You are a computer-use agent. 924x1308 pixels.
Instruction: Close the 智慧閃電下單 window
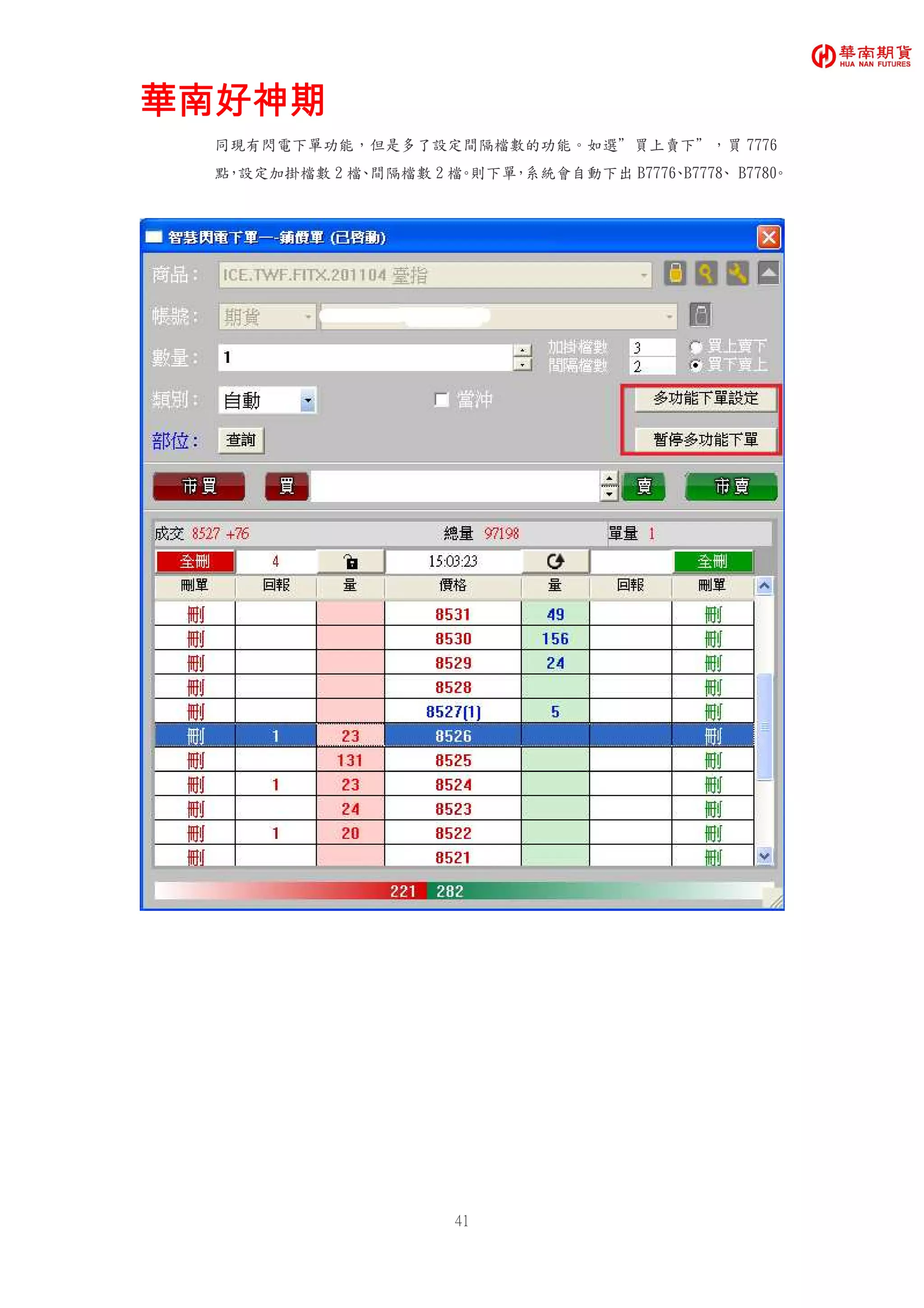769,237
